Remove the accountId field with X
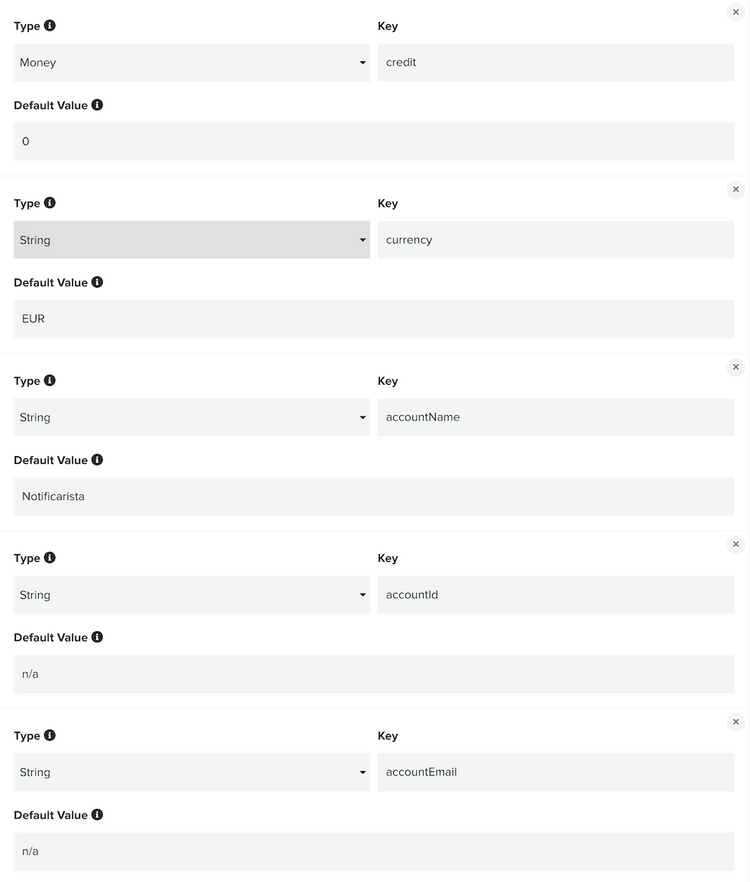Screen dimensions: 750x882 pos(736,544)
